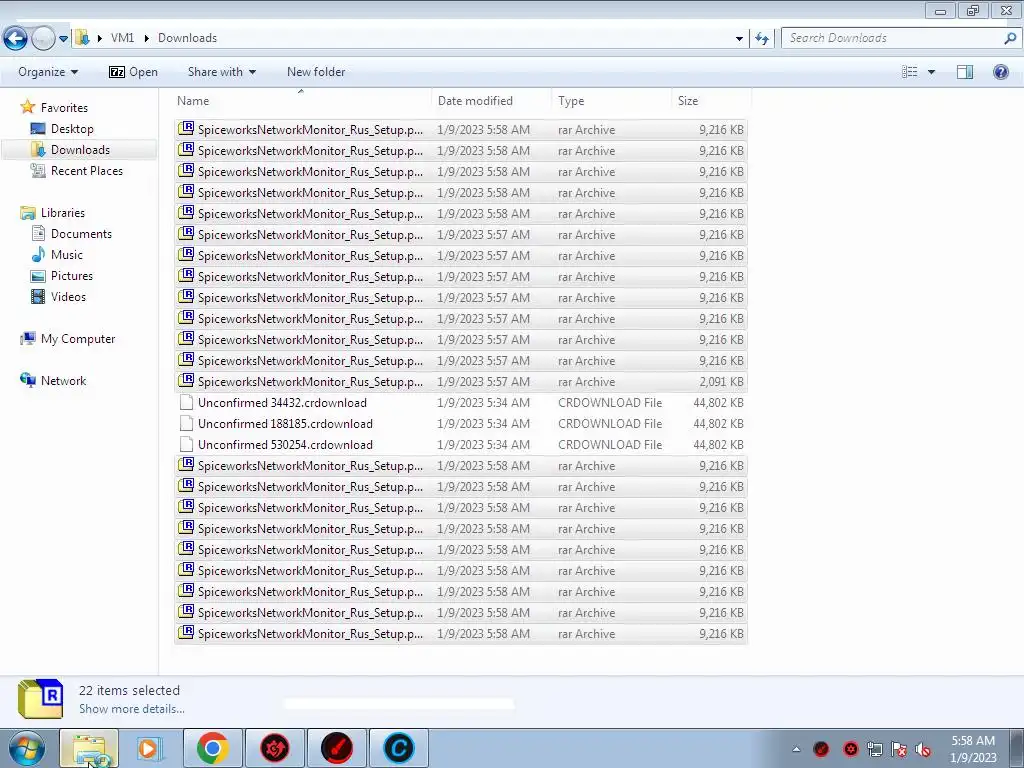1024x768 pixels.
Task: Open the Share with menu
Action: (x=221, y=72)
